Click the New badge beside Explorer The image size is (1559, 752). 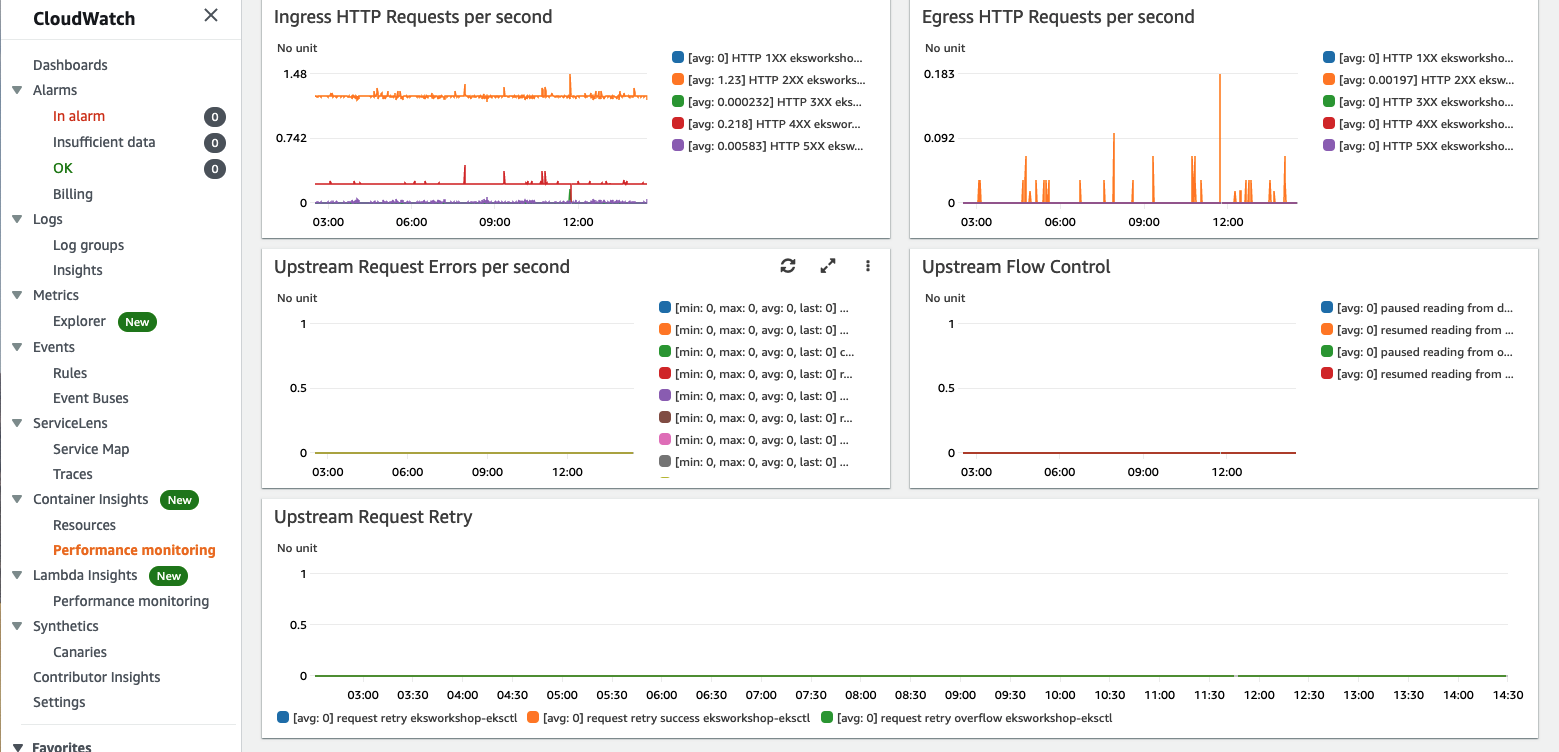(137, 322)
